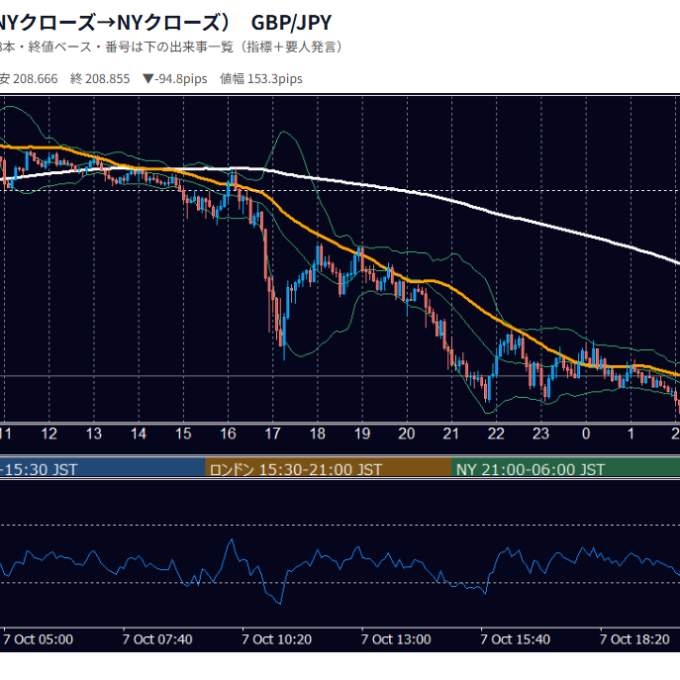Click the low price 安 208.666
The width and height of the screenshot is (680, 680).
(29, 78)
